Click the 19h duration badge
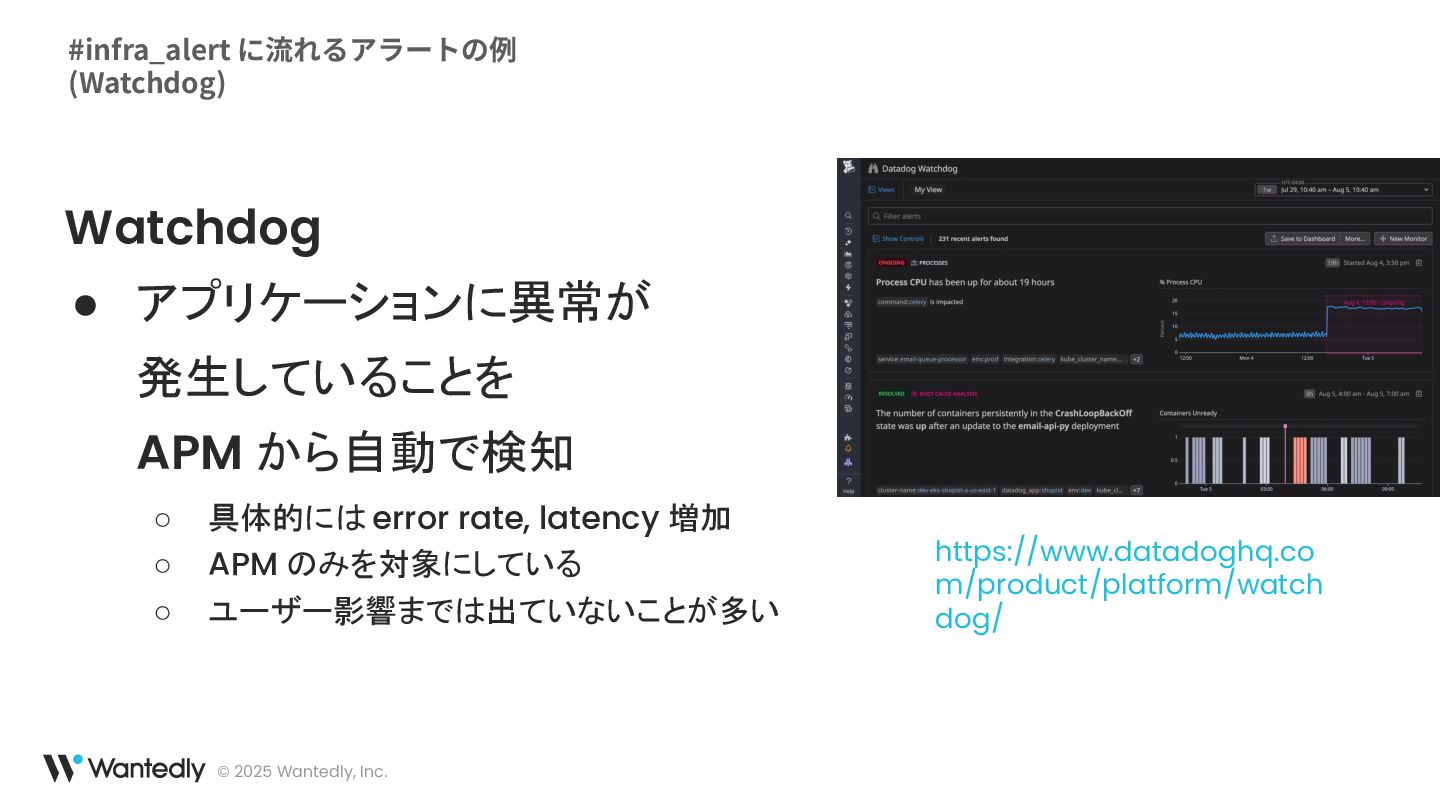 pos(1332,263)
